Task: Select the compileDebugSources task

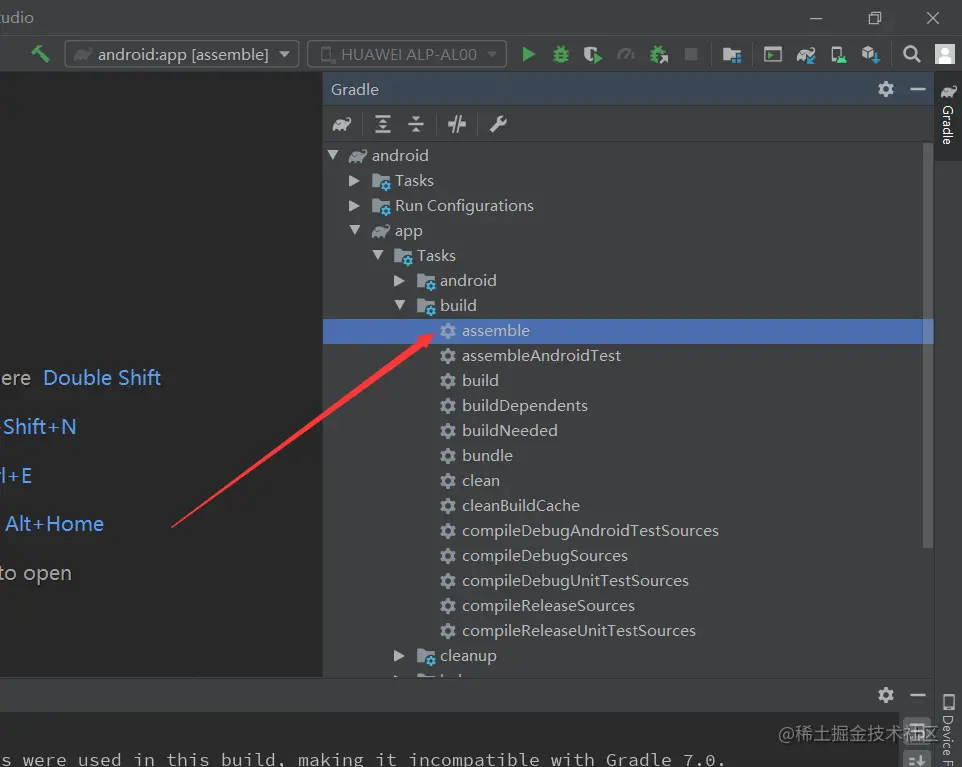Action: (544, 556)
